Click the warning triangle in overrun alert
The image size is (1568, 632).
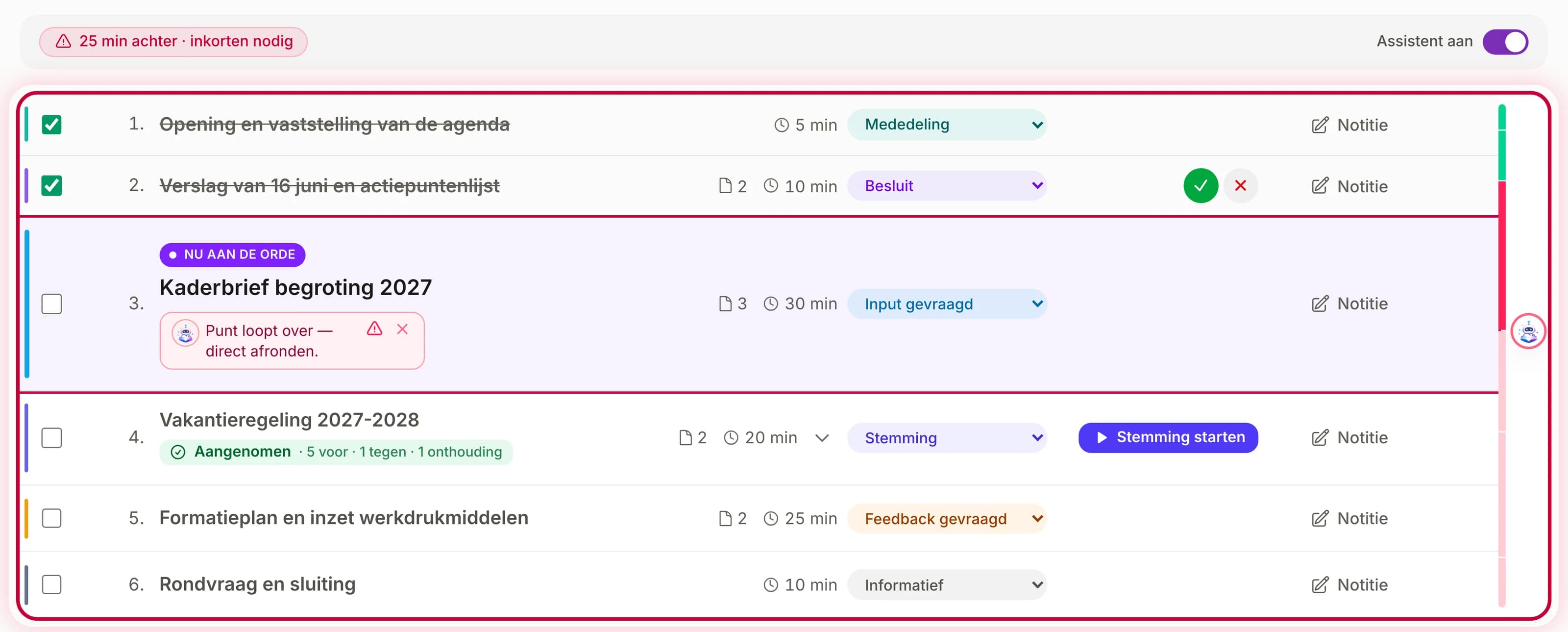click(374, 329)
